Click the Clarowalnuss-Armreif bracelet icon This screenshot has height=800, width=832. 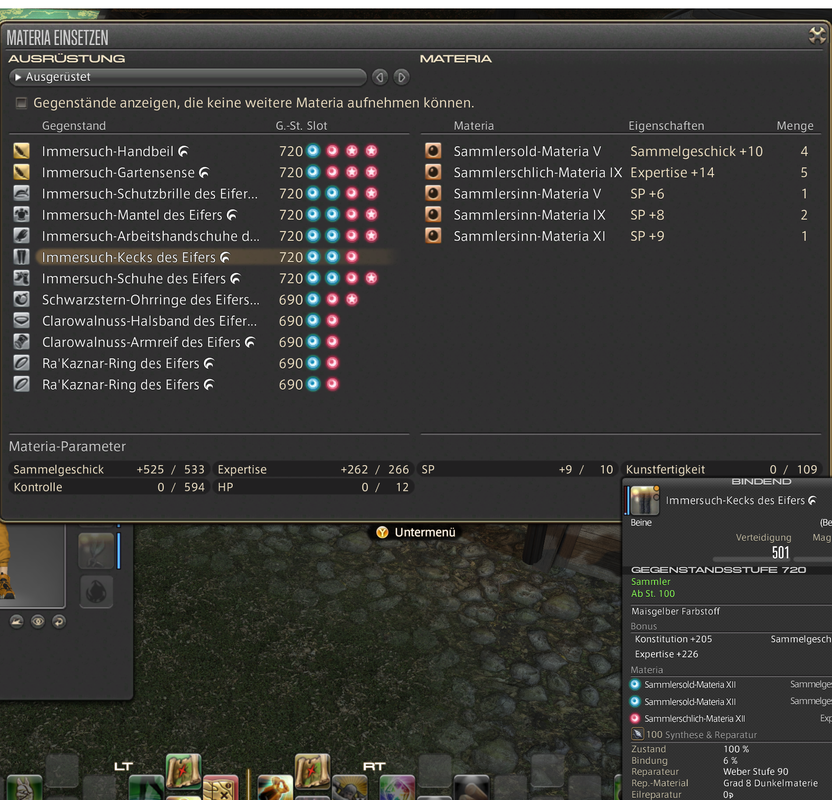click(x=21, y=342)
